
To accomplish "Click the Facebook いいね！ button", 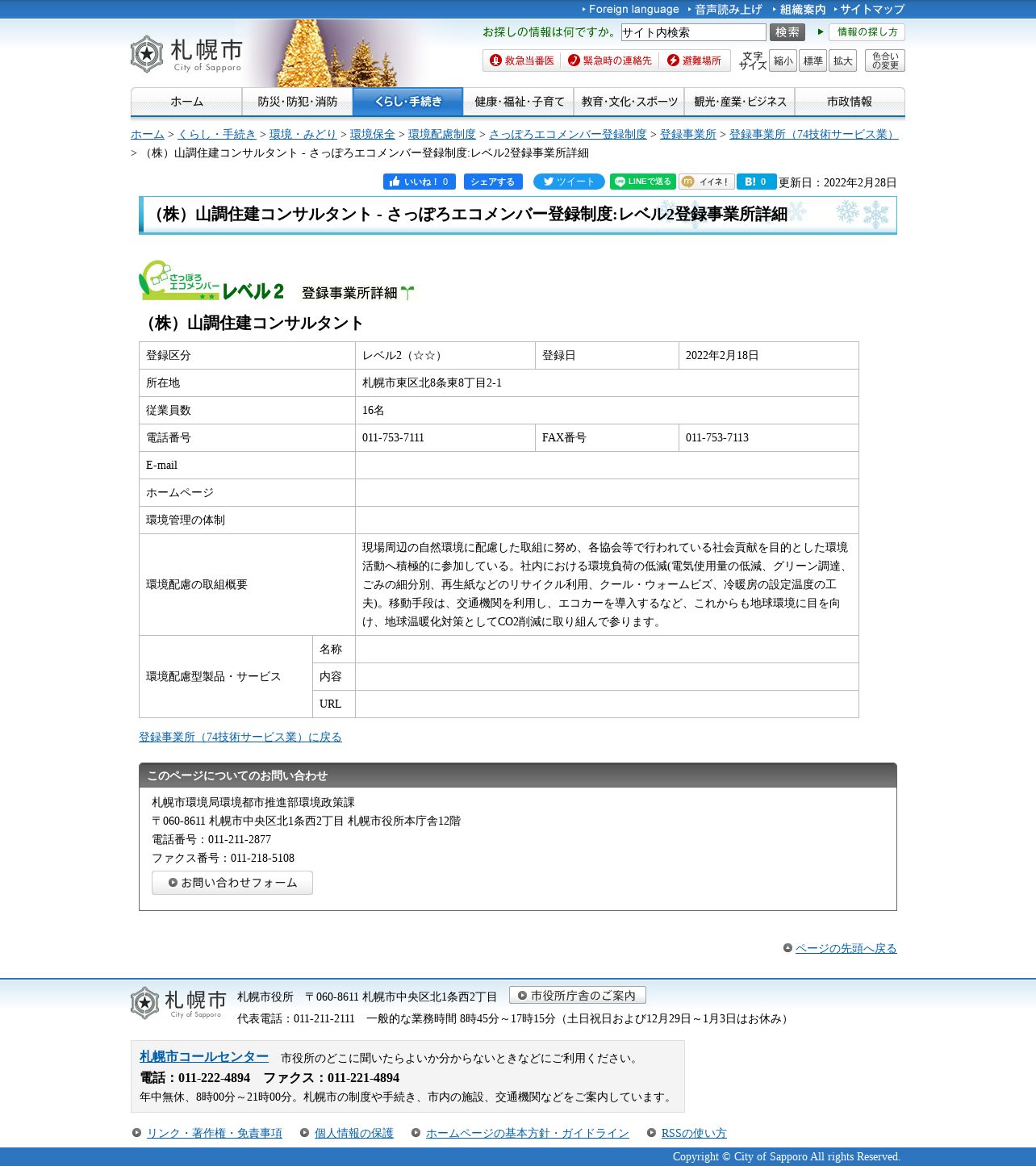I will 420,182.
